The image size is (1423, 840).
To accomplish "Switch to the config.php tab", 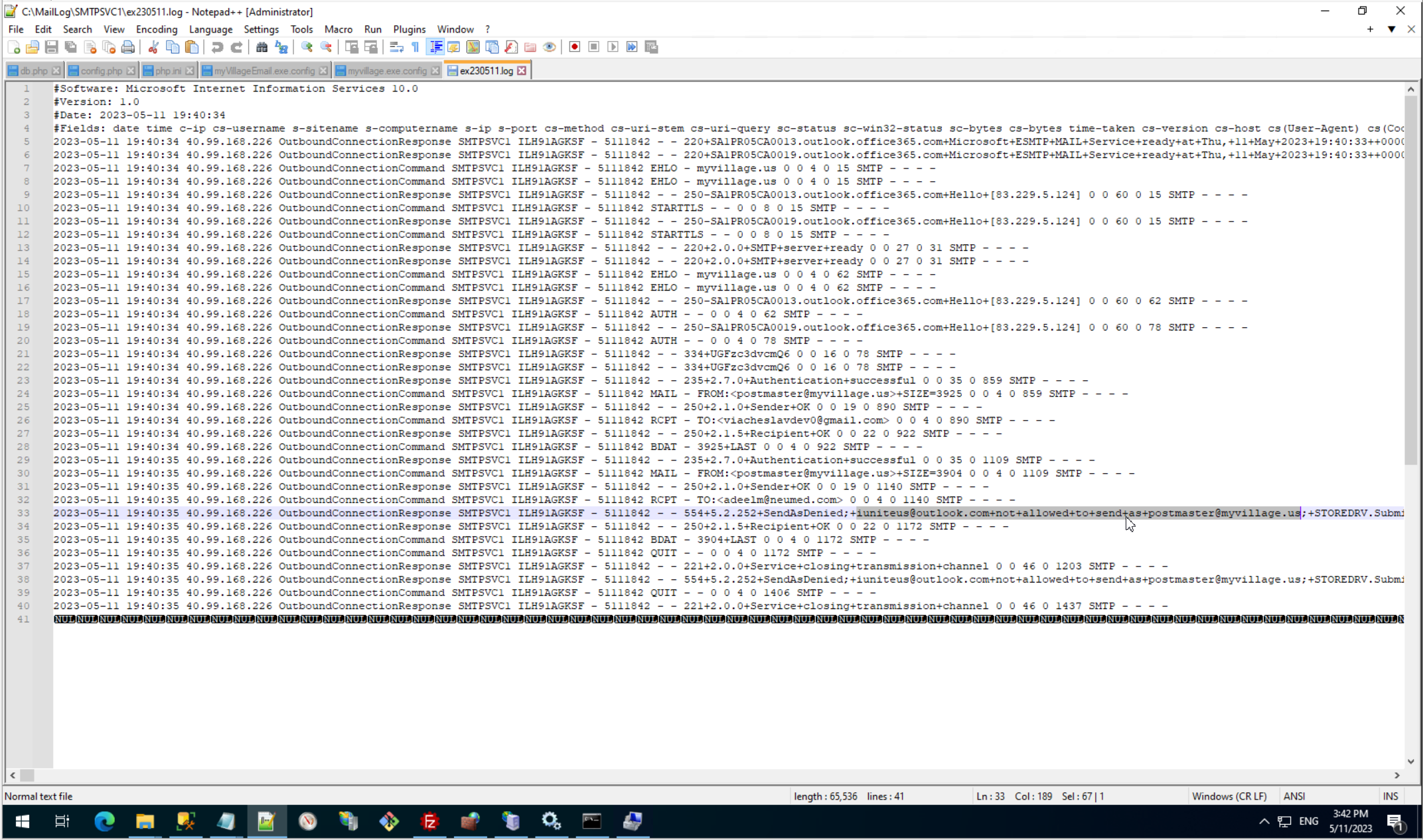I will pyautogui.click(x=101, y=70).
